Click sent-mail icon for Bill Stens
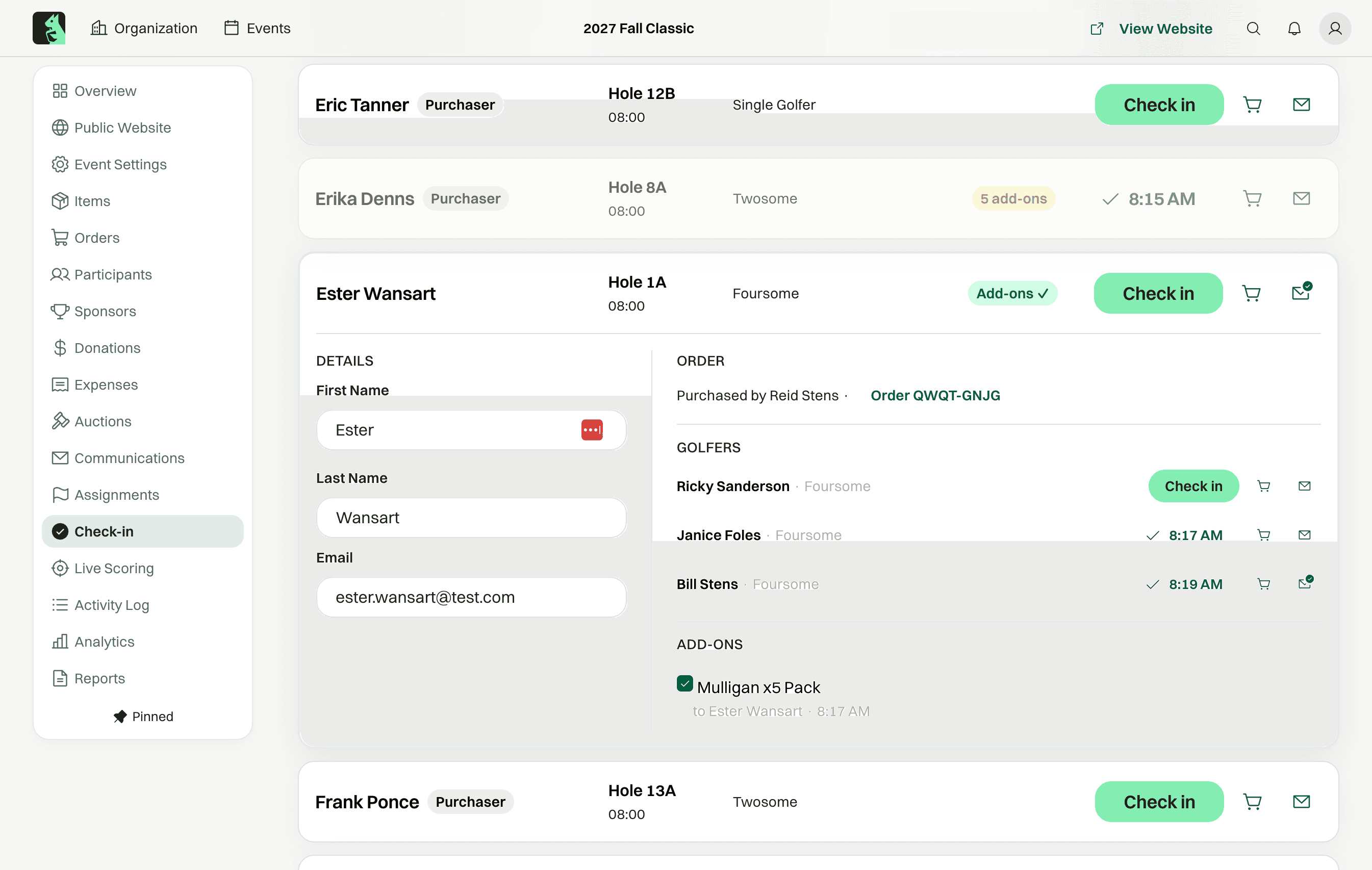This screenshot has height=870, width=1372. (1305, 582)
